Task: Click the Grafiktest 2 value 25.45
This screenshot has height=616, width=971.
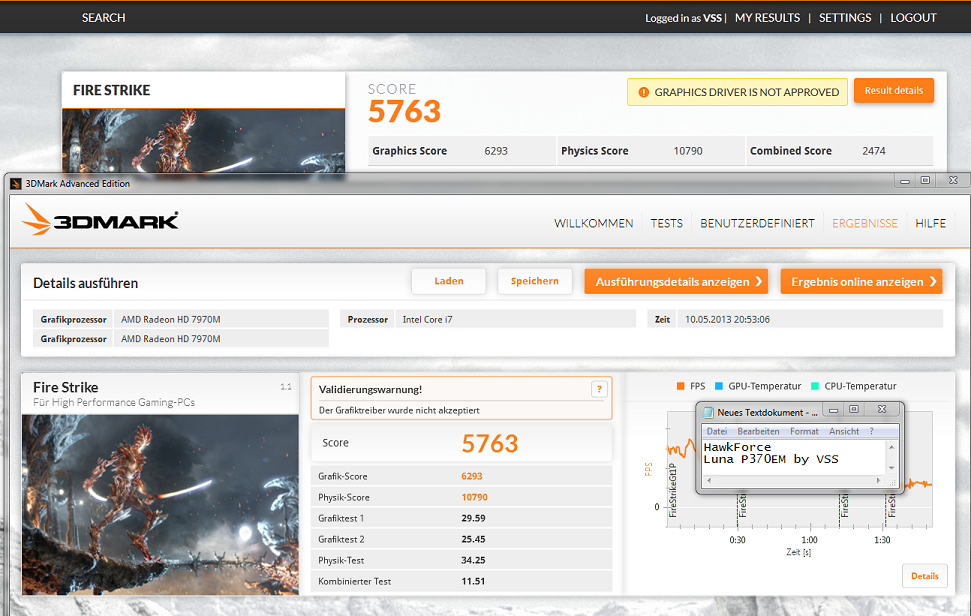Action: click(x=473, y=539)
